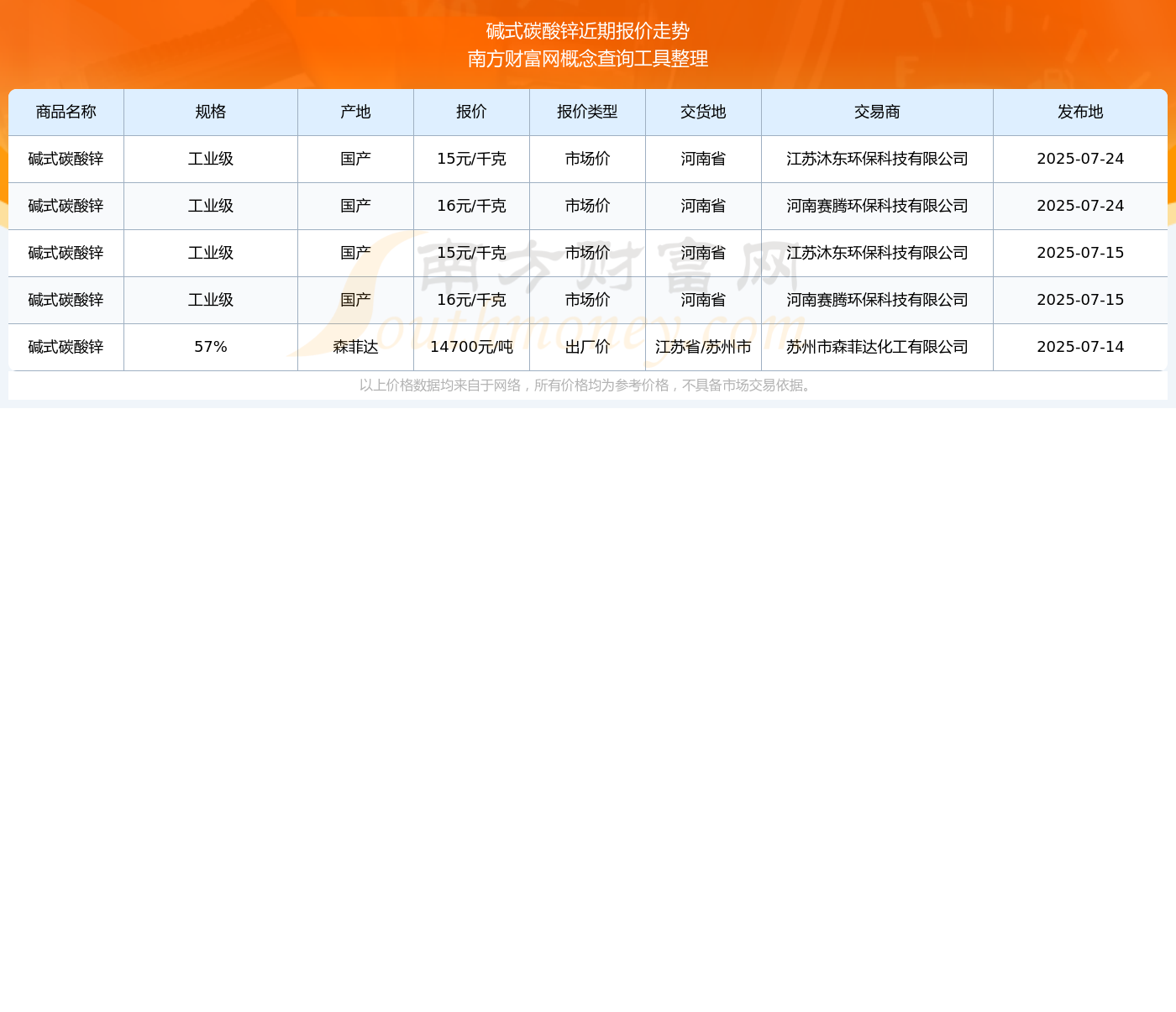The image size is (1176, 1012).
Task: Click the 报价 column header
Action: [472, 112]
